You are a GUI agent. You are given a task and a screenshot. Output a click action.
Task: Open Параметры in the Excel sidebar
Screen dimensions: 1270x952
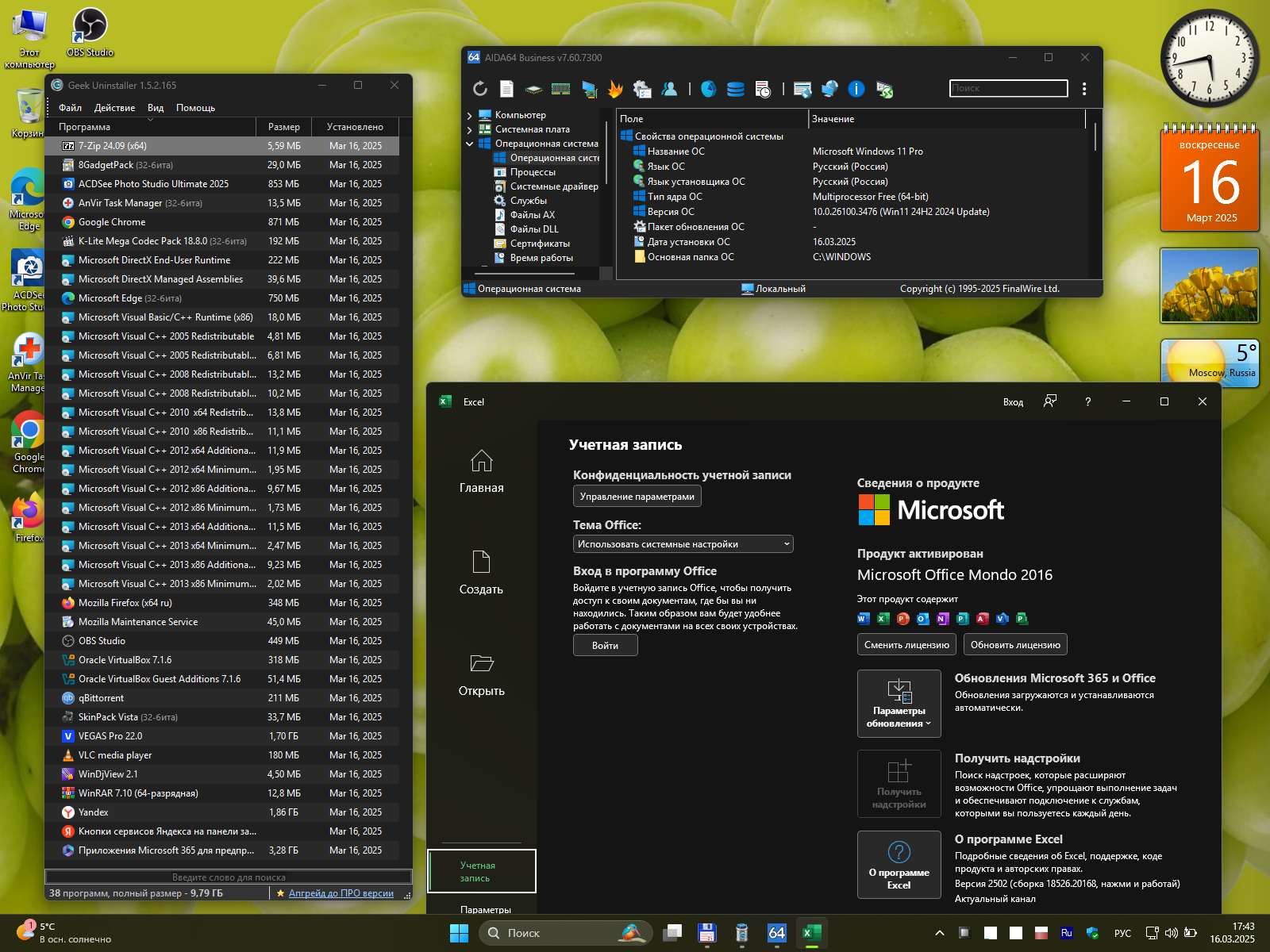tap(486, 909)
